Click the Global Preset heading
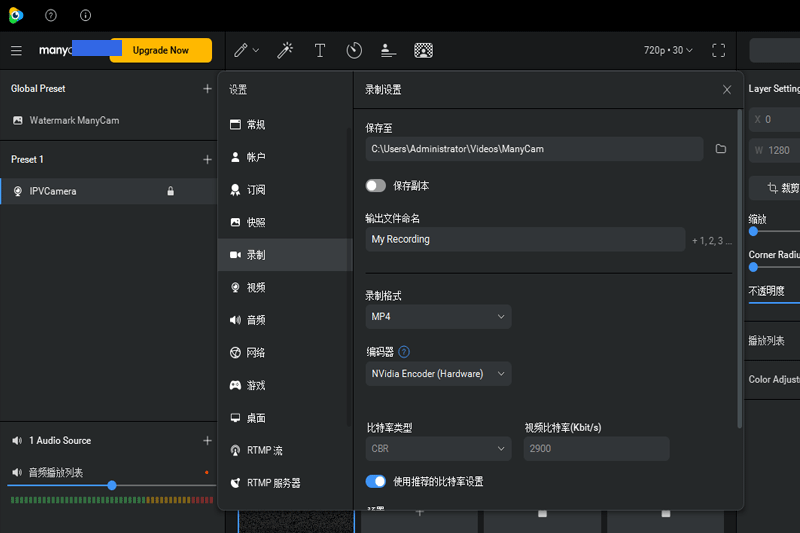Image resolution: width=800 pixels, height=533 pixels. coord(38,89)
